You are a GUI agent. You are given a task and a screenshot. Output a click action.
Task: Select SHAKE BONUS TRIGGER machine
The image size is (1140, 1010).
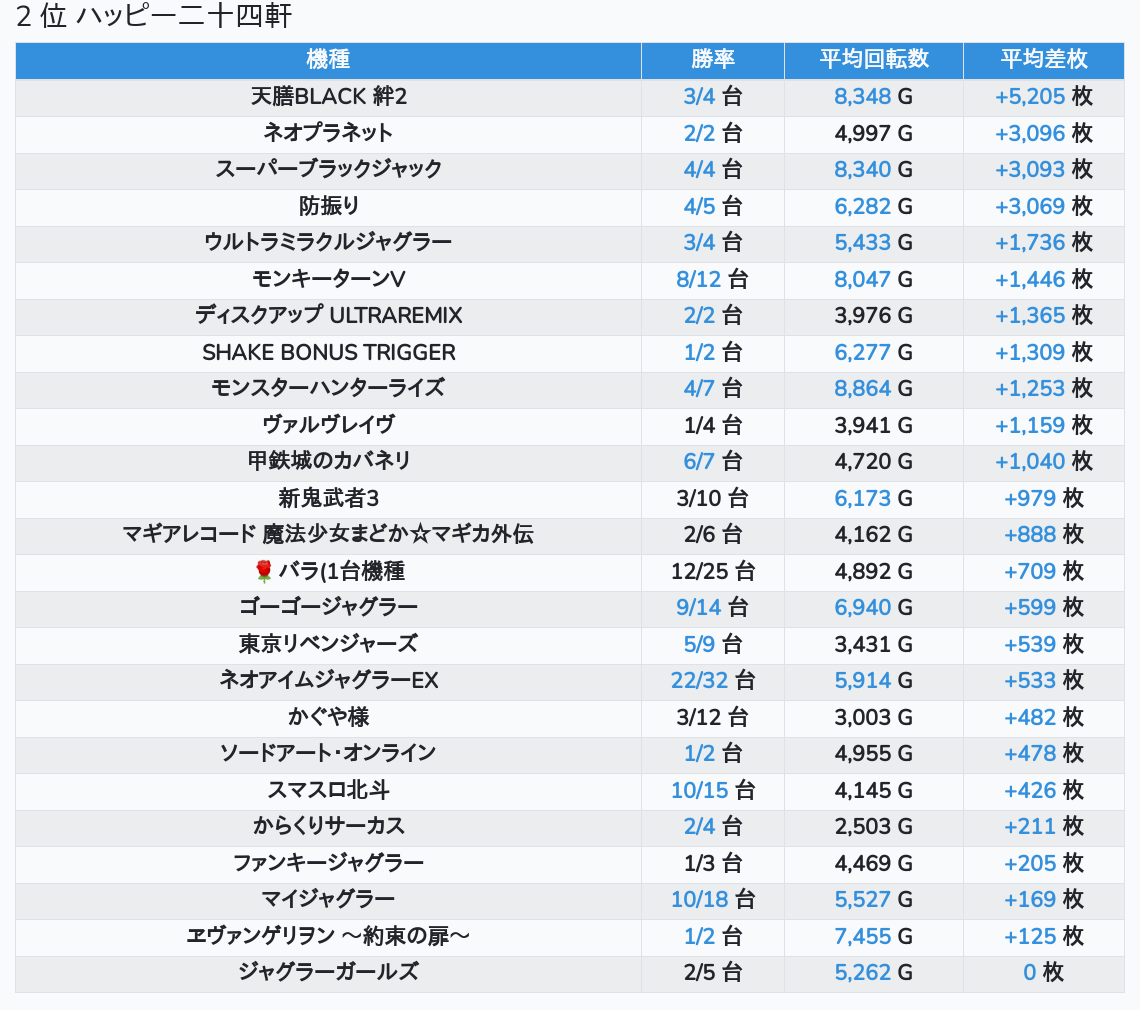328,352
